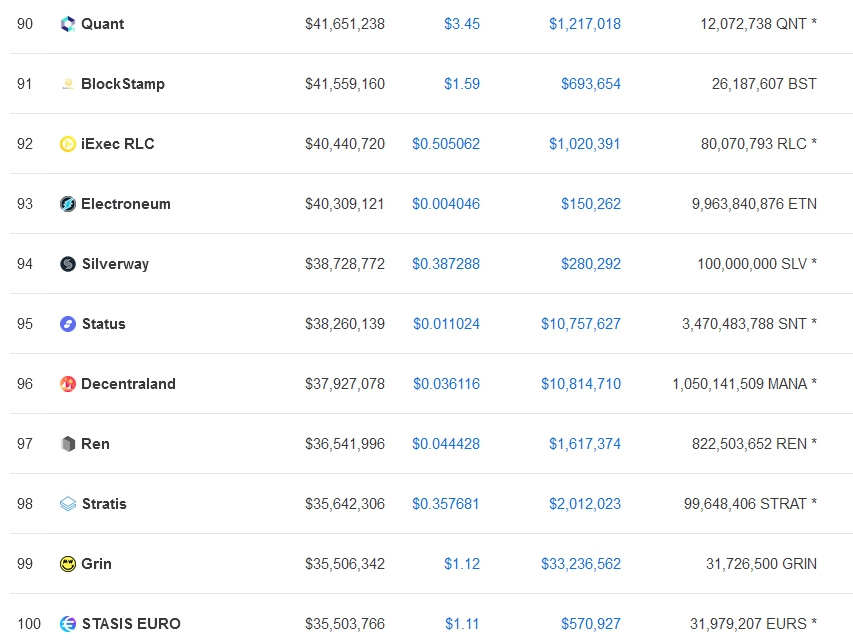Click STASIS EURO volume $570,927
Viewport: 853px width, 643px height.
coord(591,623)
